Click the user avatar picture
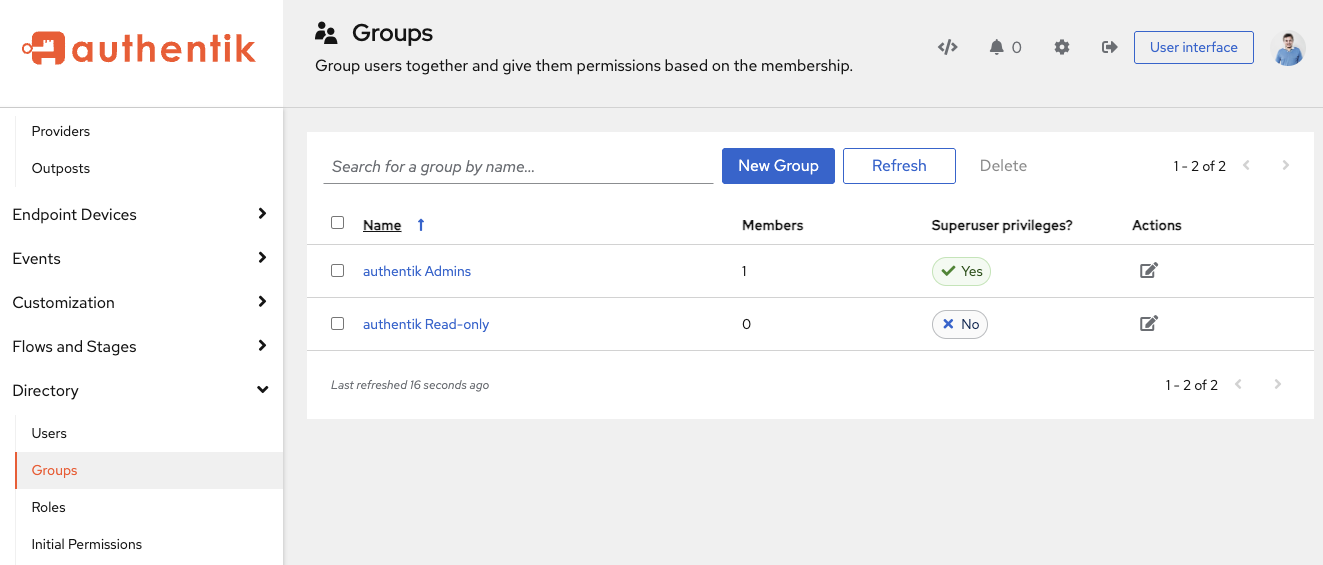This screenshot has width=1323, height=565. (1287, 48)
